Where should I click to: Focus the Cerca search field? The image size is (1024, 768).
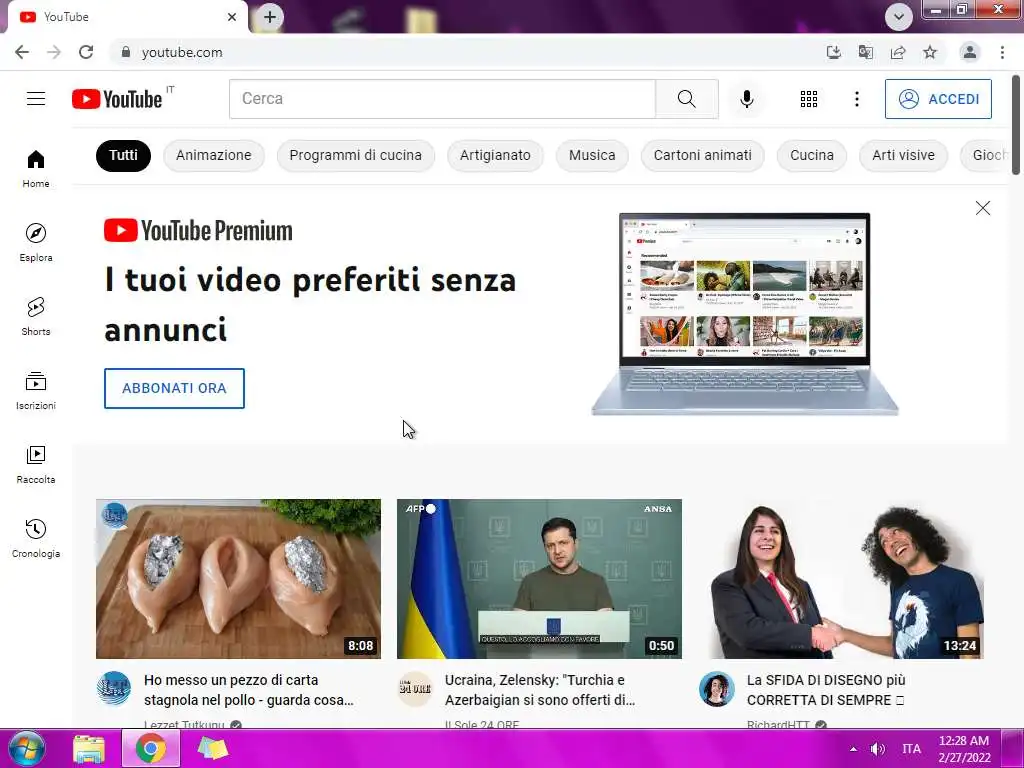[442, 99]
